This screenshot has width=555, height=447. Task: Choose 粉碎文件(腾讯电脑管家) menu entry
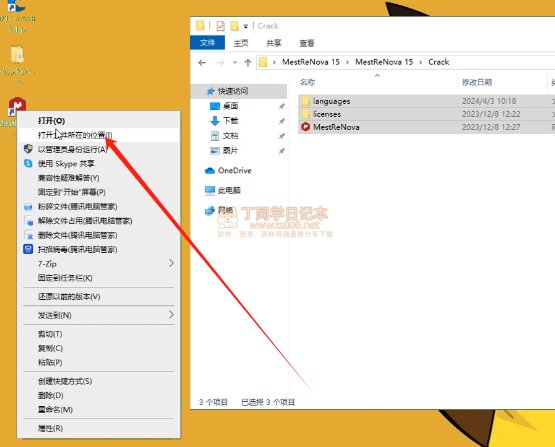click(99, 206)
